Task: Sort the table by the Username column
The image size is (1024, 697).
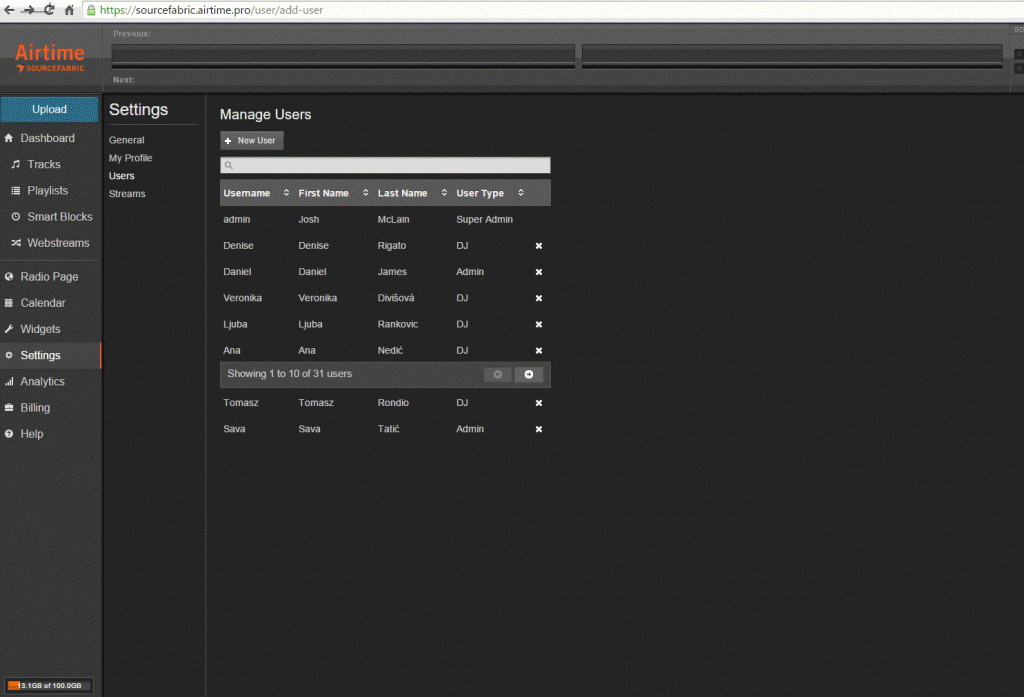Action: 256,193
